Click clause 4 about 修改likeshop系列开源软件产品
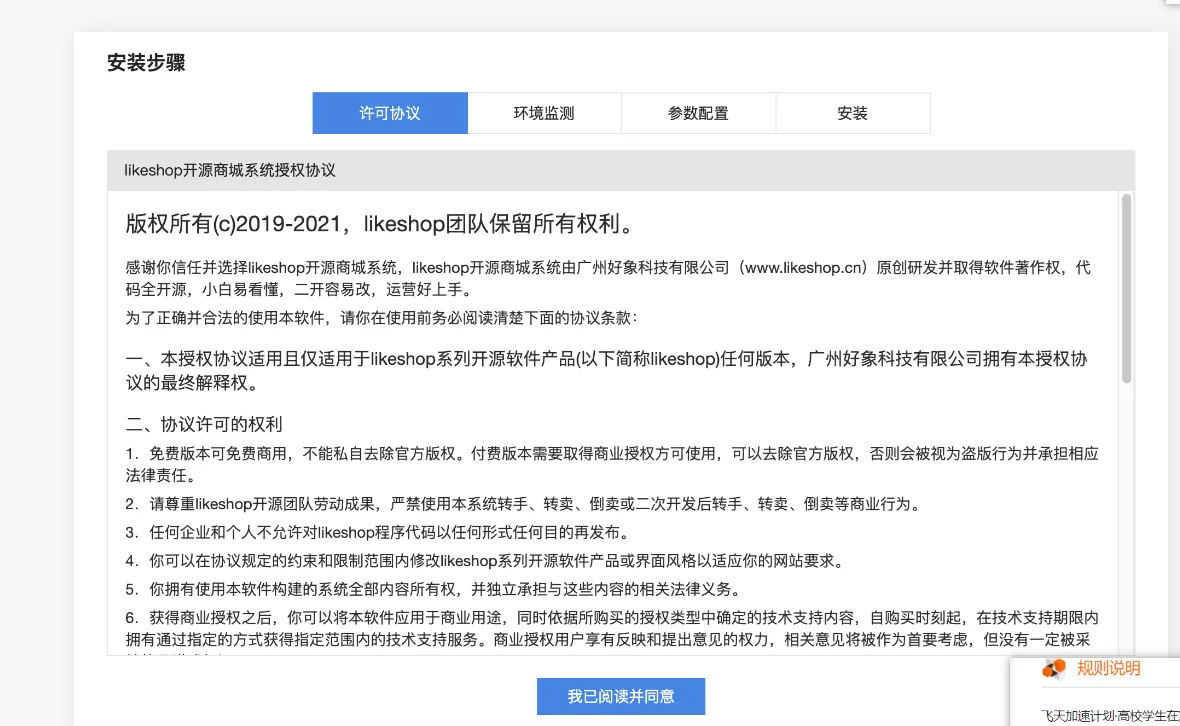Screen dimensions: 1180x726 pyautogui.click(x=487, y=561)
